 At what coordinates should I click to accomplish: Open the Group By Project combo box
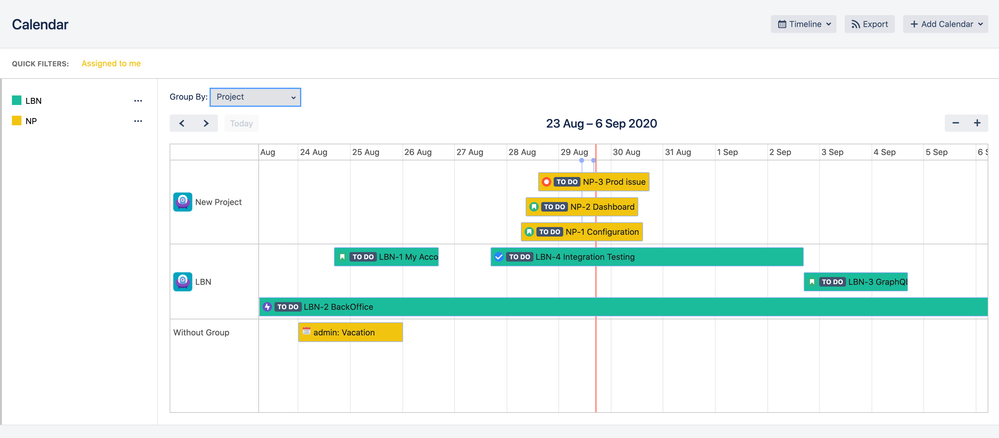pyautogui.click(x=255, y=98)
